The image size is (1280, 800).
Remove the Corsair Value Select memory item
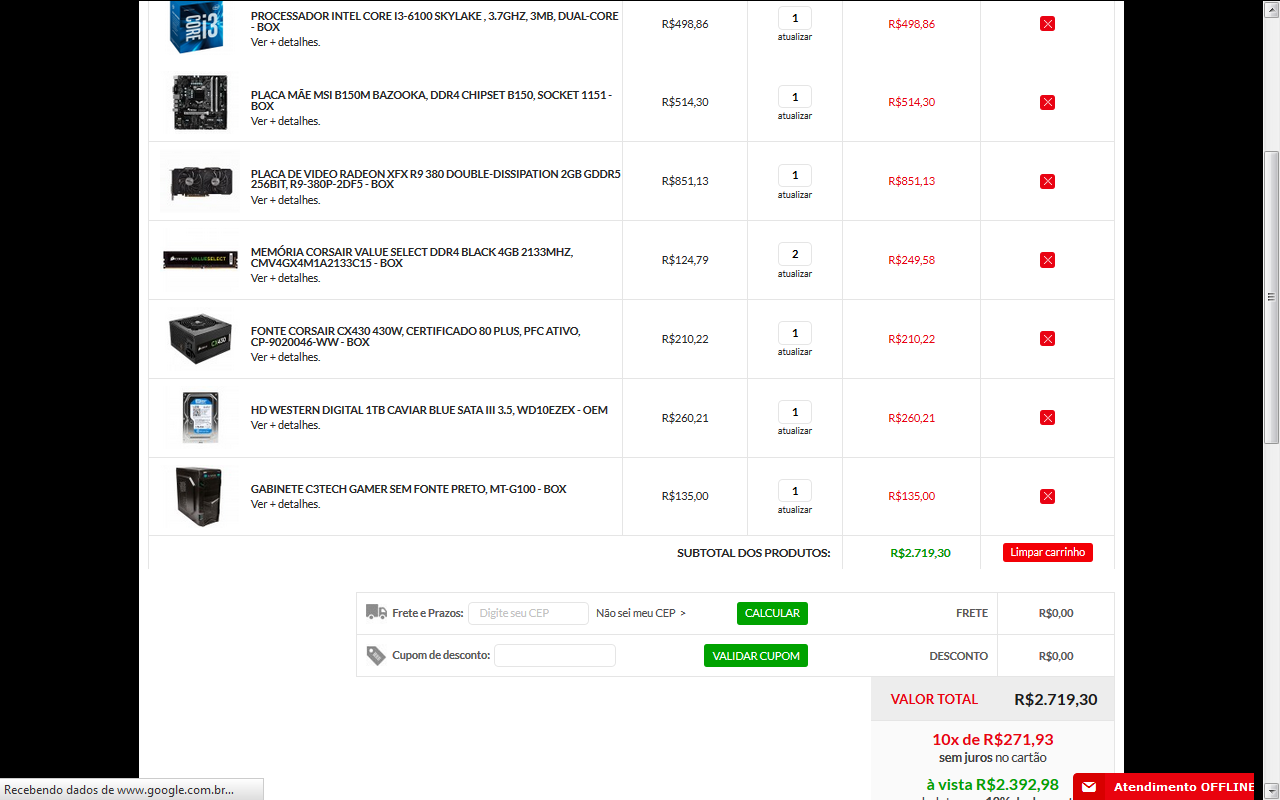click(x=1047, y=260)
